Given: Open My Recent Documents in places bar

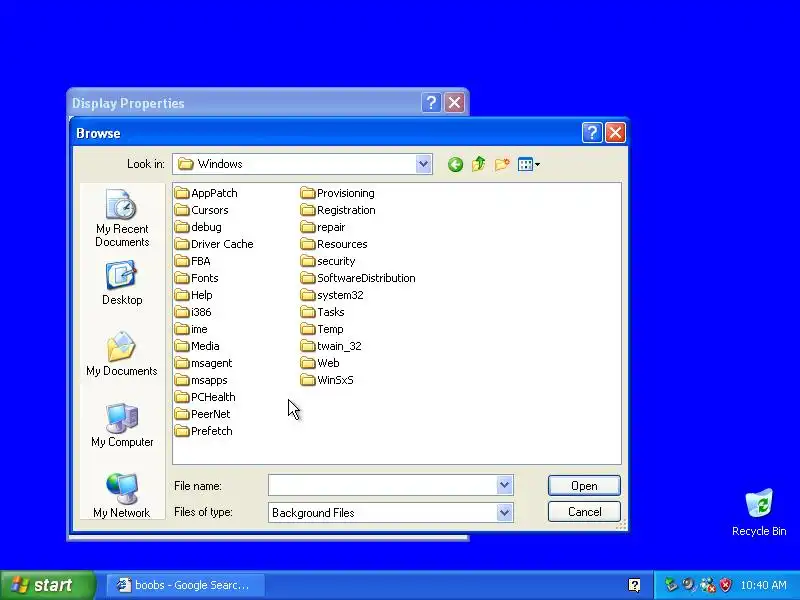Looking at the screenshot, I should [x=122, y=218].
